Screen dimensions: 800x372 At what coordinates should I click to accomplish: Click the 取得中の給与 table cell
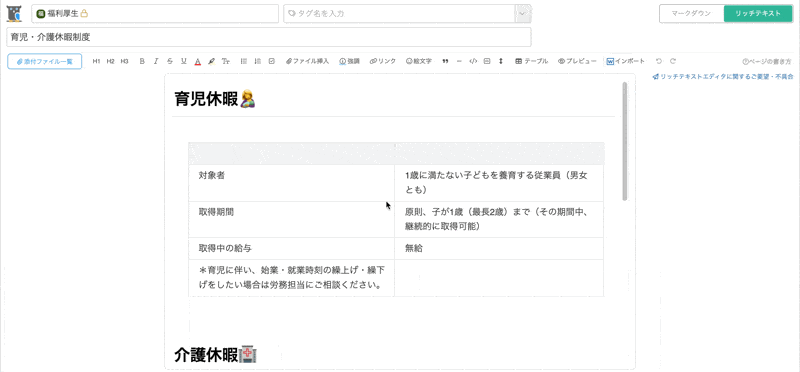click(x=291, y=249)
